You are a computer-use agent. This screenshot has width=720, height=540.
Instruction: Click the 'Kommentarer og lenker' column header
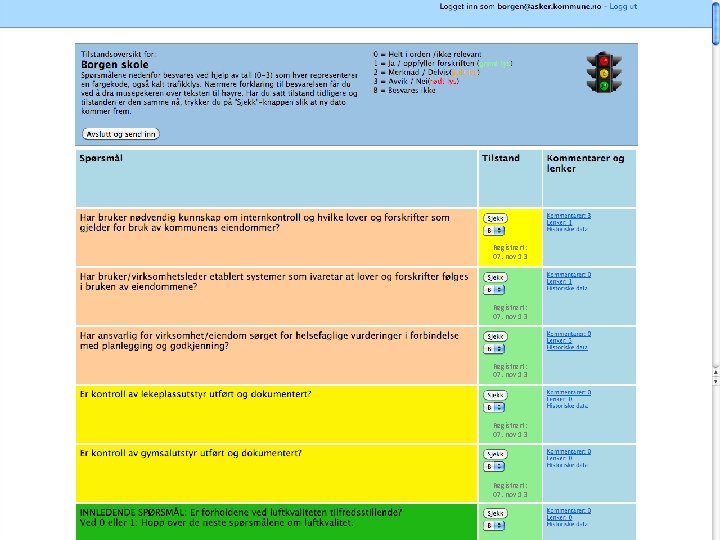(x=585, y=163)
